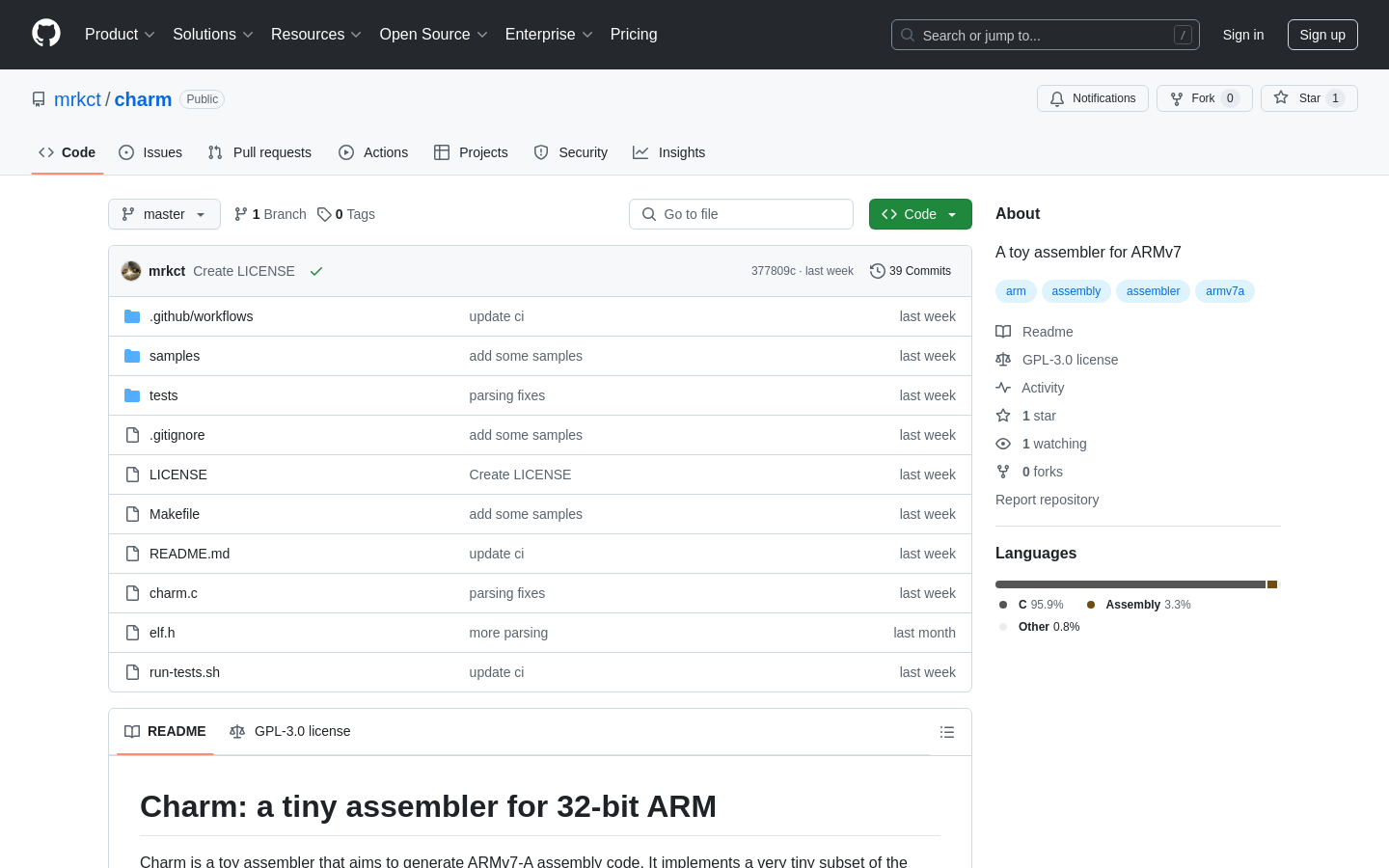Open README.md file
This screenshot has height=868, width=1389.
[189, 554]
